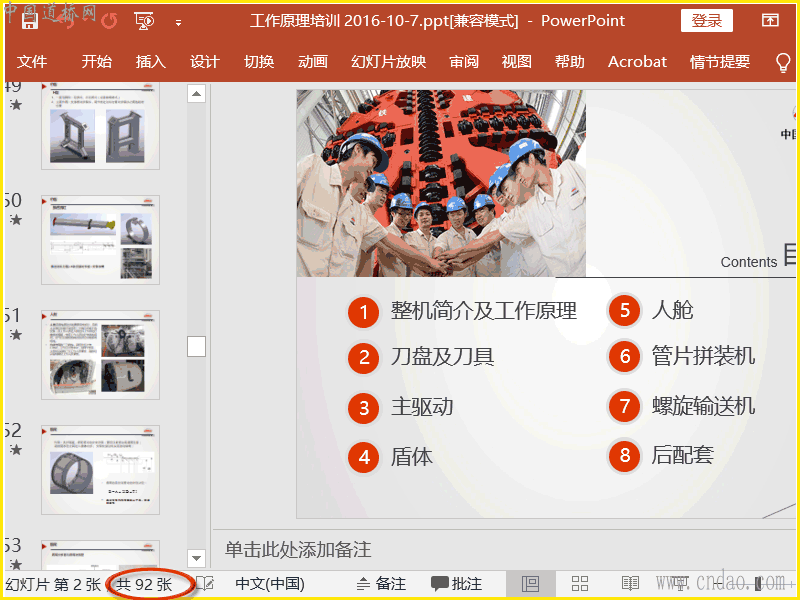Click the notes field 单击此处添加备注

(x=298, y=549)
